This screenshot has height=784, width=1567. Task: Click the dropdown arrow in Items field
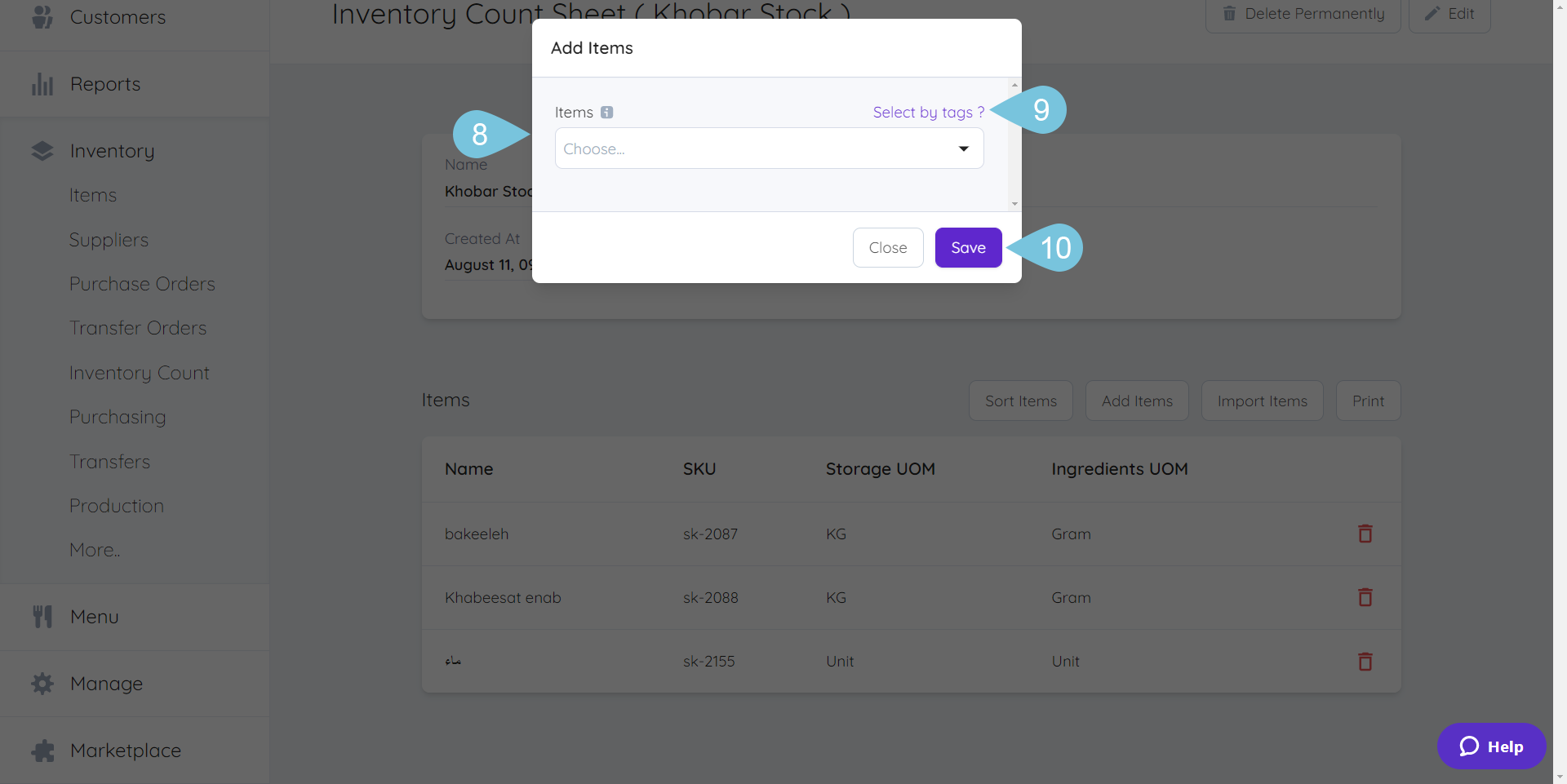[964, 148]
